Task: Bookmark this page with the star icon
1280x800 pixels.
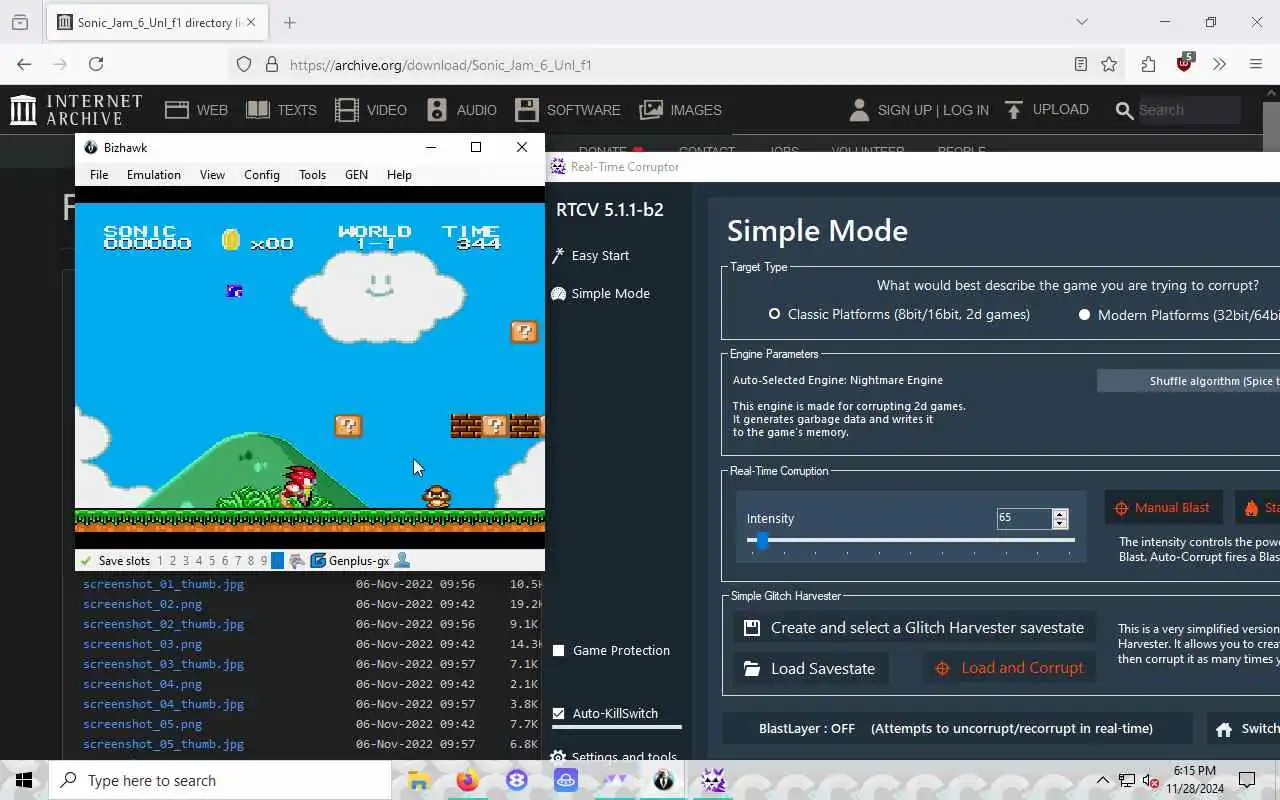Action: pos(1109,64)
